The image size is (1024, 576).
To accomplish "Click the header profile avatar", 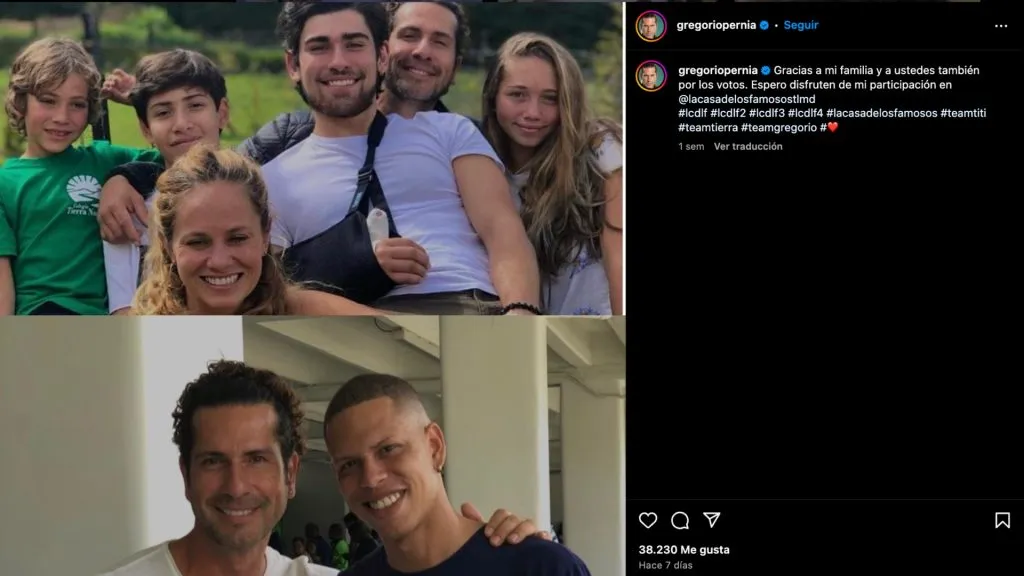I will [x=651, y=25].
